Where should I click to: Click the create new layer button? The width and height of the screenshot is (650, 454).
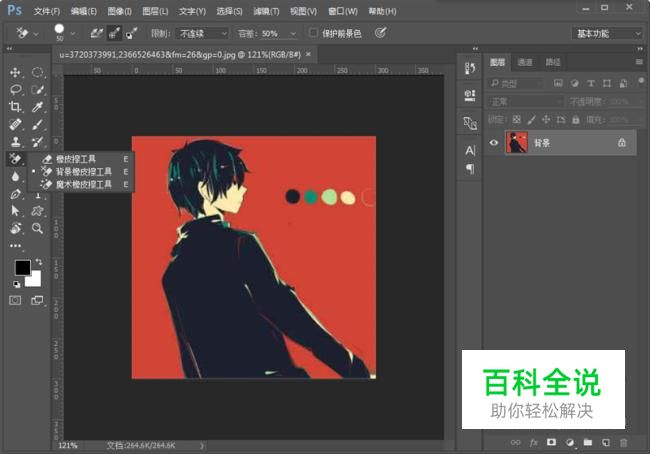(x=606, y=442)
